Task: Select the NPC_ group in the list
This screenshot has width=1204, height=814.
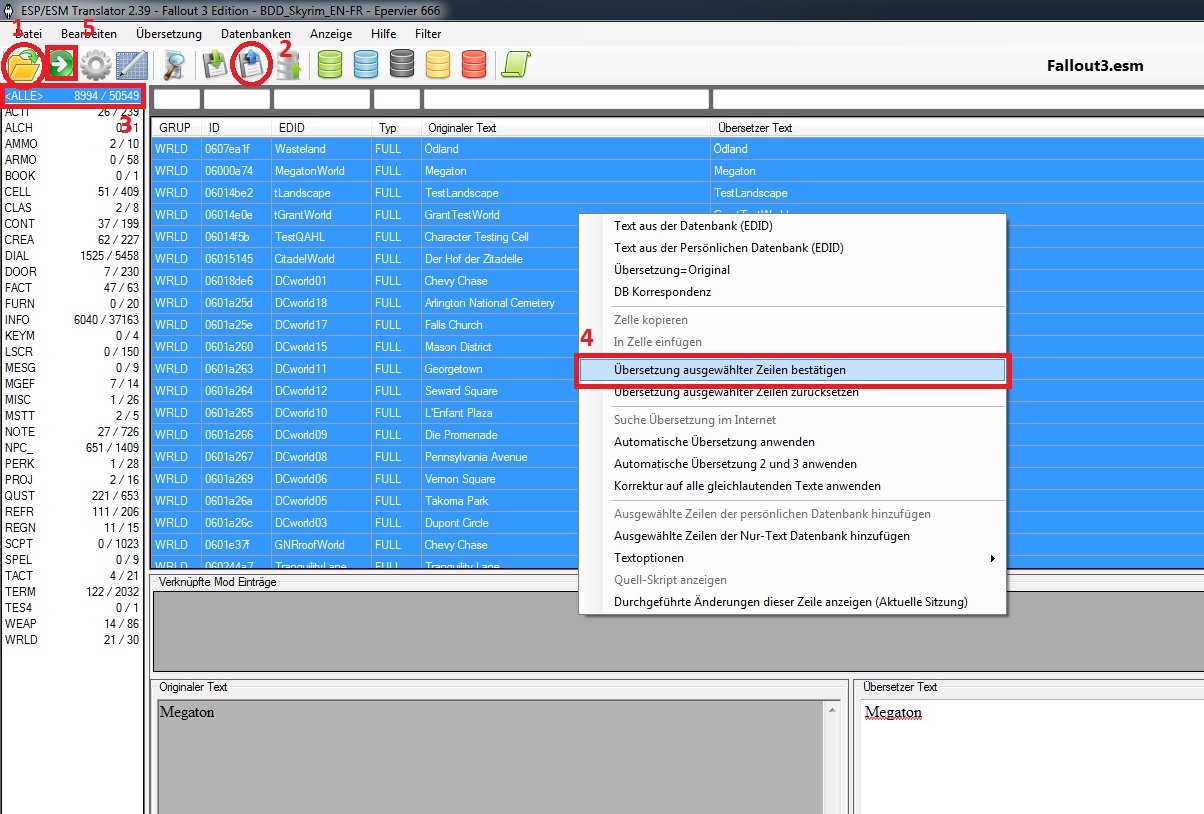Action: tap(72, 448)
